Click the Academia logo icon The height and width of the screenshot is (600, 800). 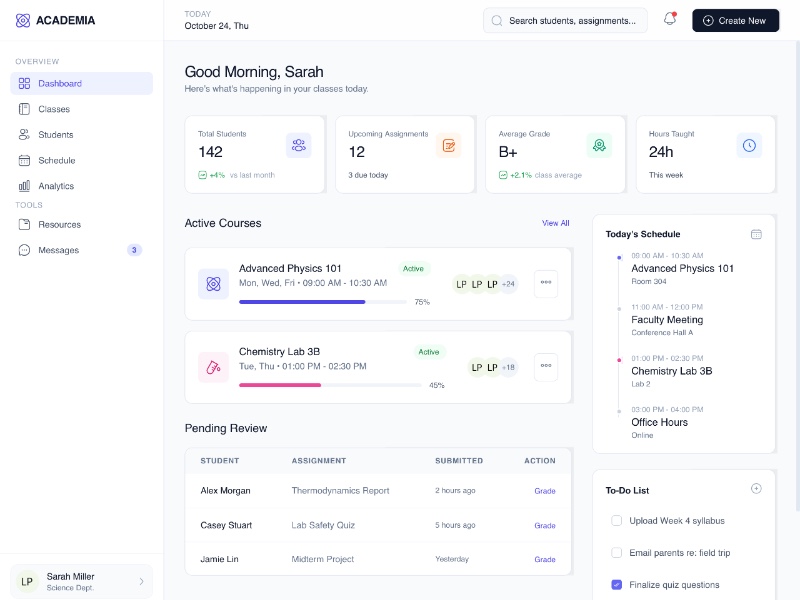click(24, 20)
